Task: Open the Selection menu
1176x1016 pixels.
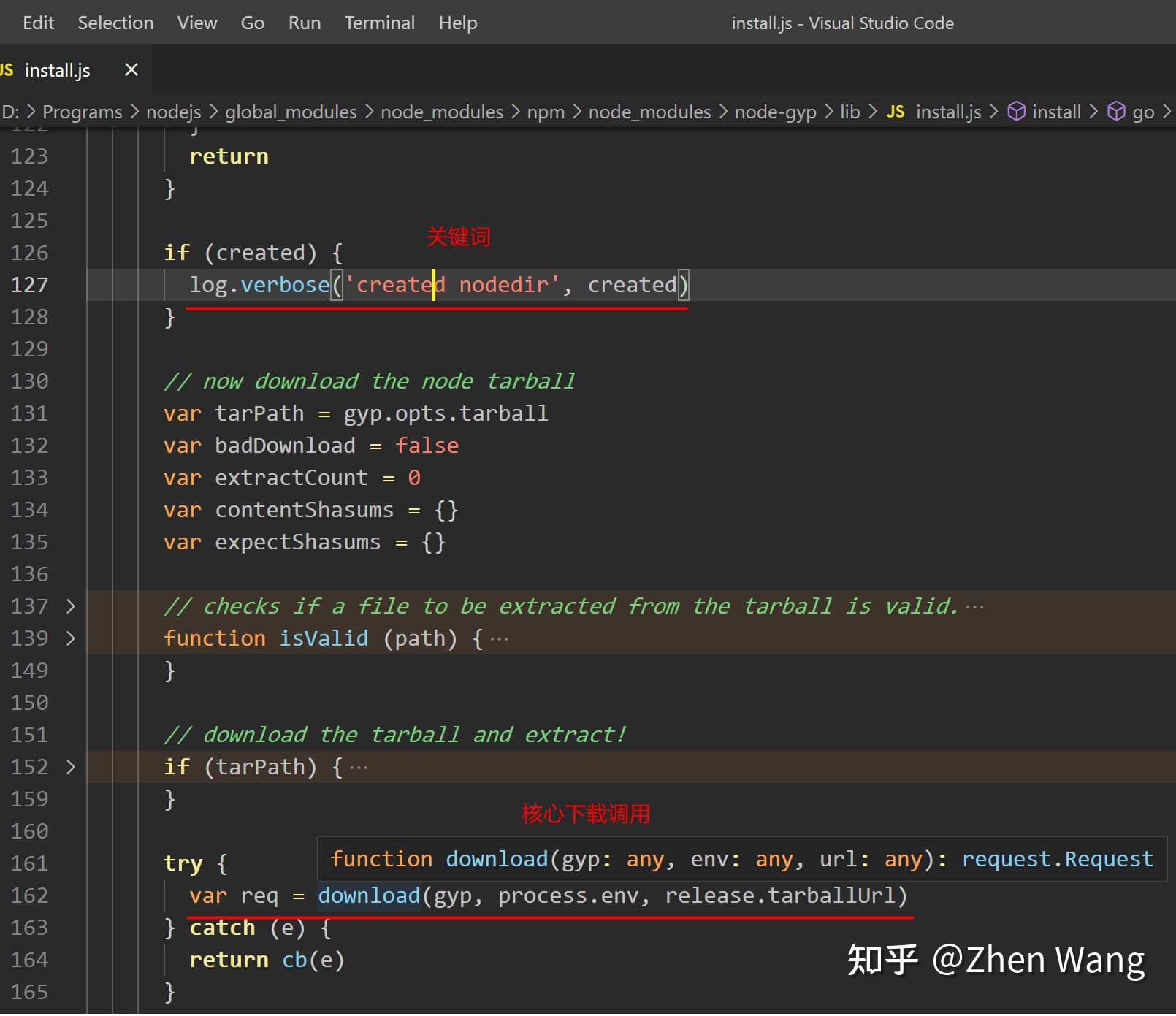Action: [115, 23]
